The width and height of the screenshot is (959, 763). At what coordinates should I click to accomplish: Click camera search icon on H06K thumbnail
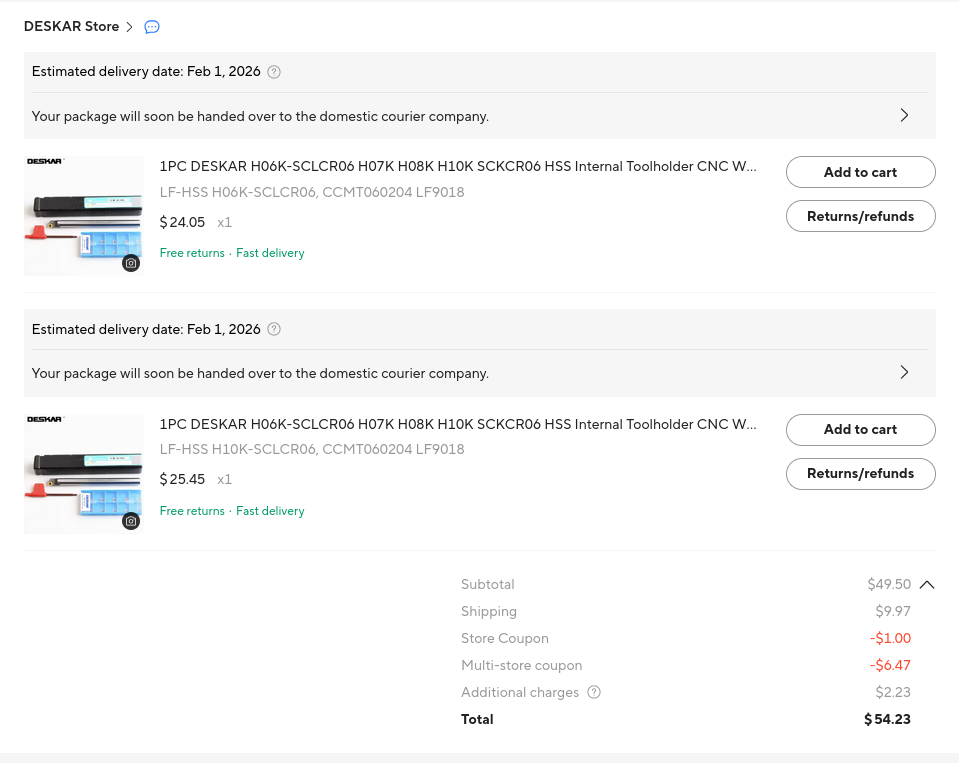(131, 264)
